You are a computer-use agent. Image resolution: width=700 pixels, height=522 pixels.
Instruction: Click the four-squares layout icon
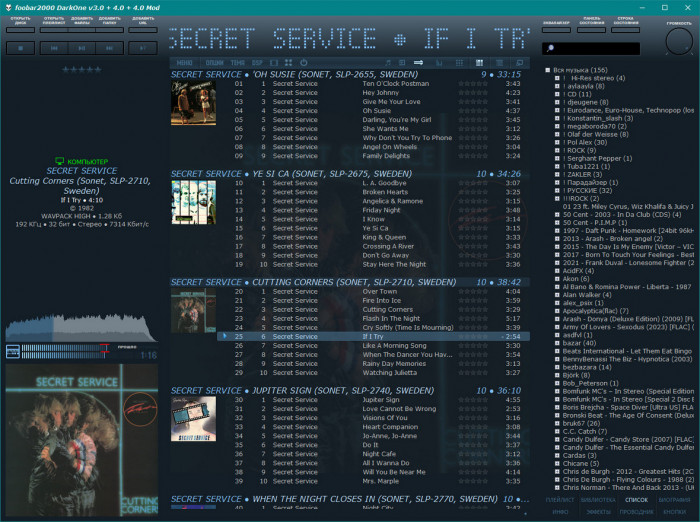click(288, 63)
